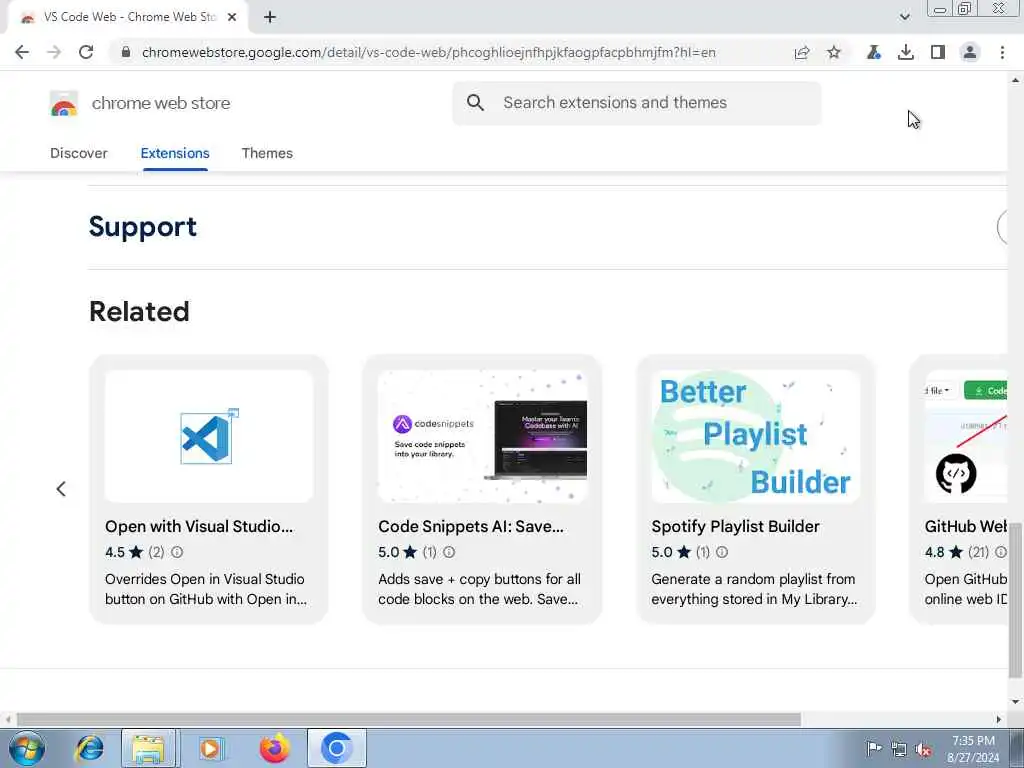Open Internet Explorer from the taskbar
The height and width of the screenshot is (768, 1024).
point(89,748)
